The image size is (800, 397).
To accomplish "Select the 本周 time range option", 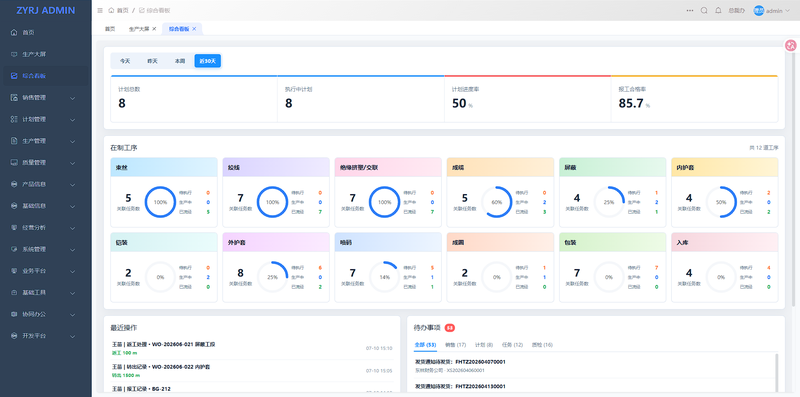I will click(x=180, y=61).
